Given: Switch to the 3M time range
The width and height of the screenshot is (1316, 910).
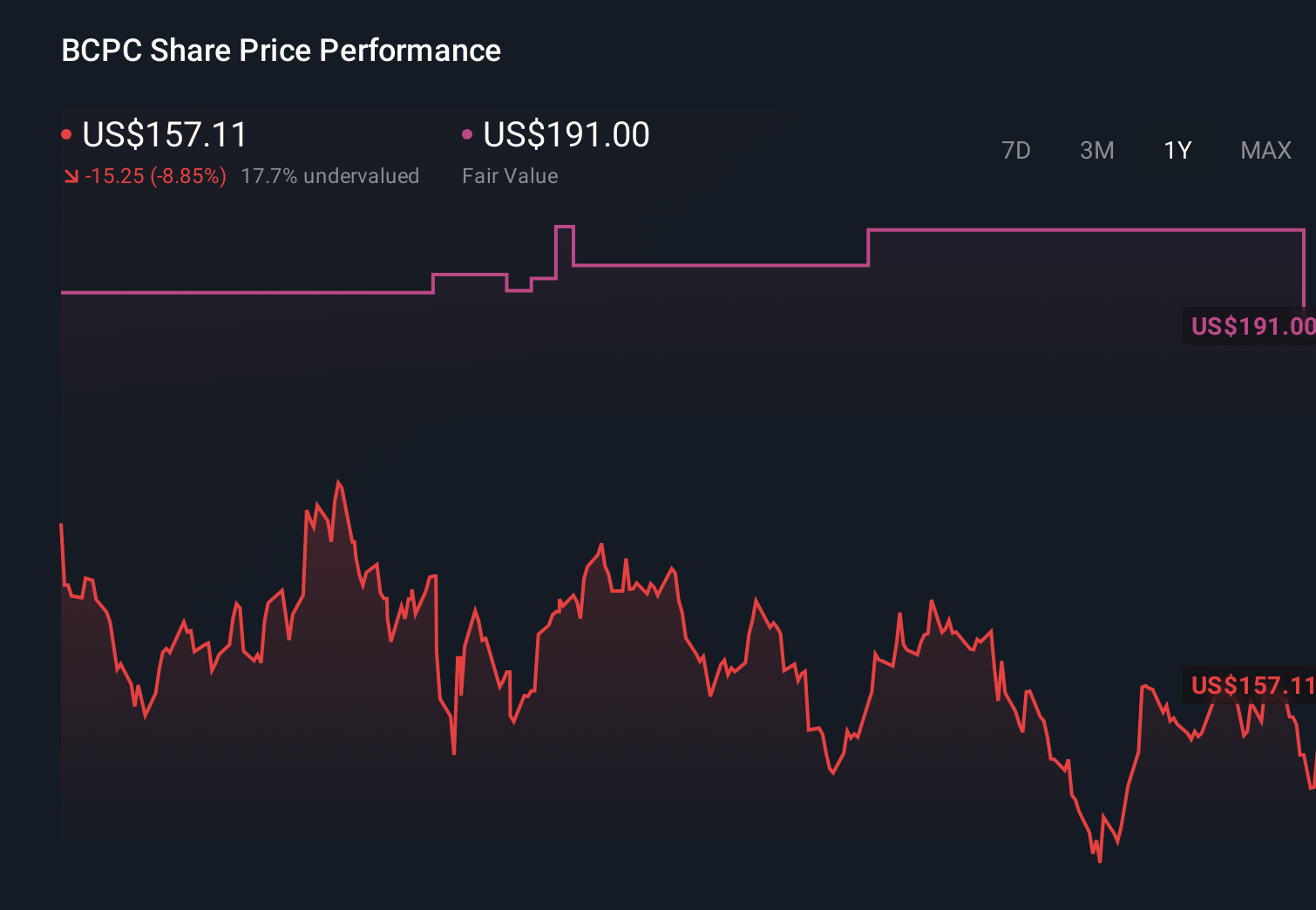Looking at the screenshot, I should click(1096, 150).
